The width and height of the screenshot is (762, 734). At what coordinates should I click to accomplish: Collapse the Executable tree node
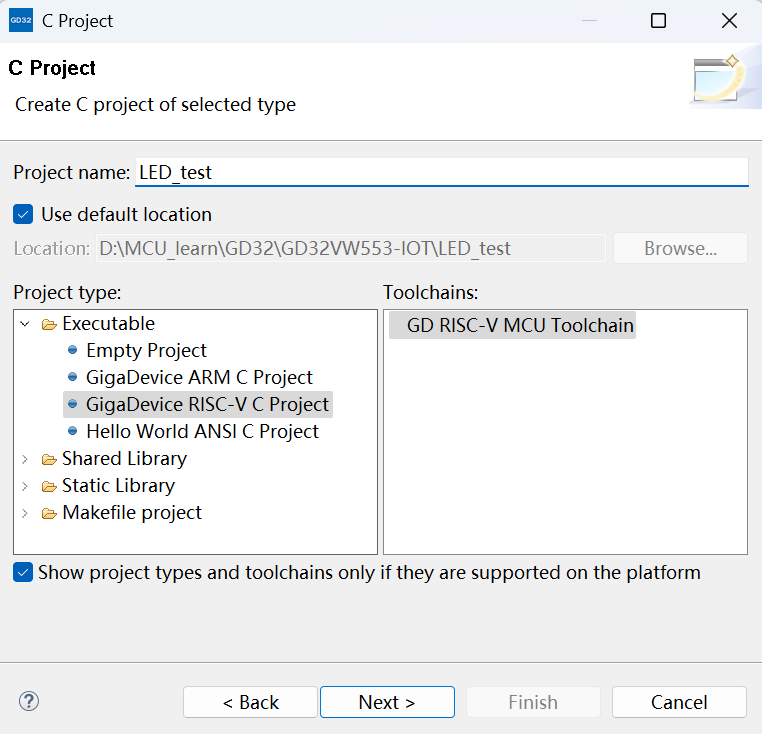pyautogui.click(x=25, y=324)
